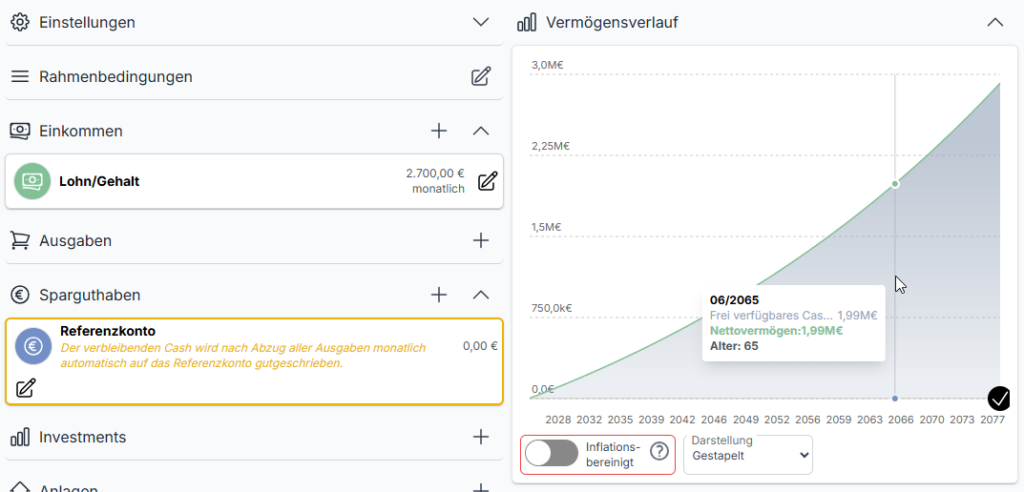Viewport: 1024px width, 492px height.
Task: Click the Einkommen banknote icon
Action: 20,131
